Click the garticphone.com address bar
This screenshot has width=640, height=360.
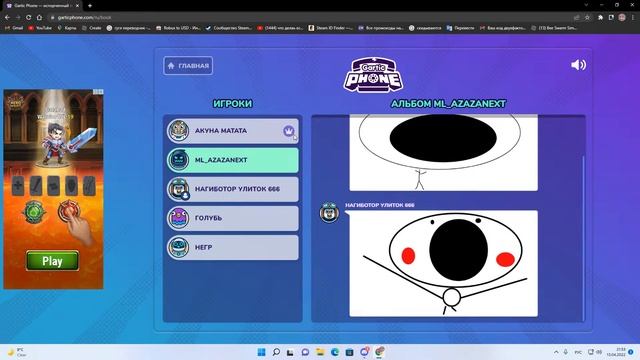click(310, 18)
